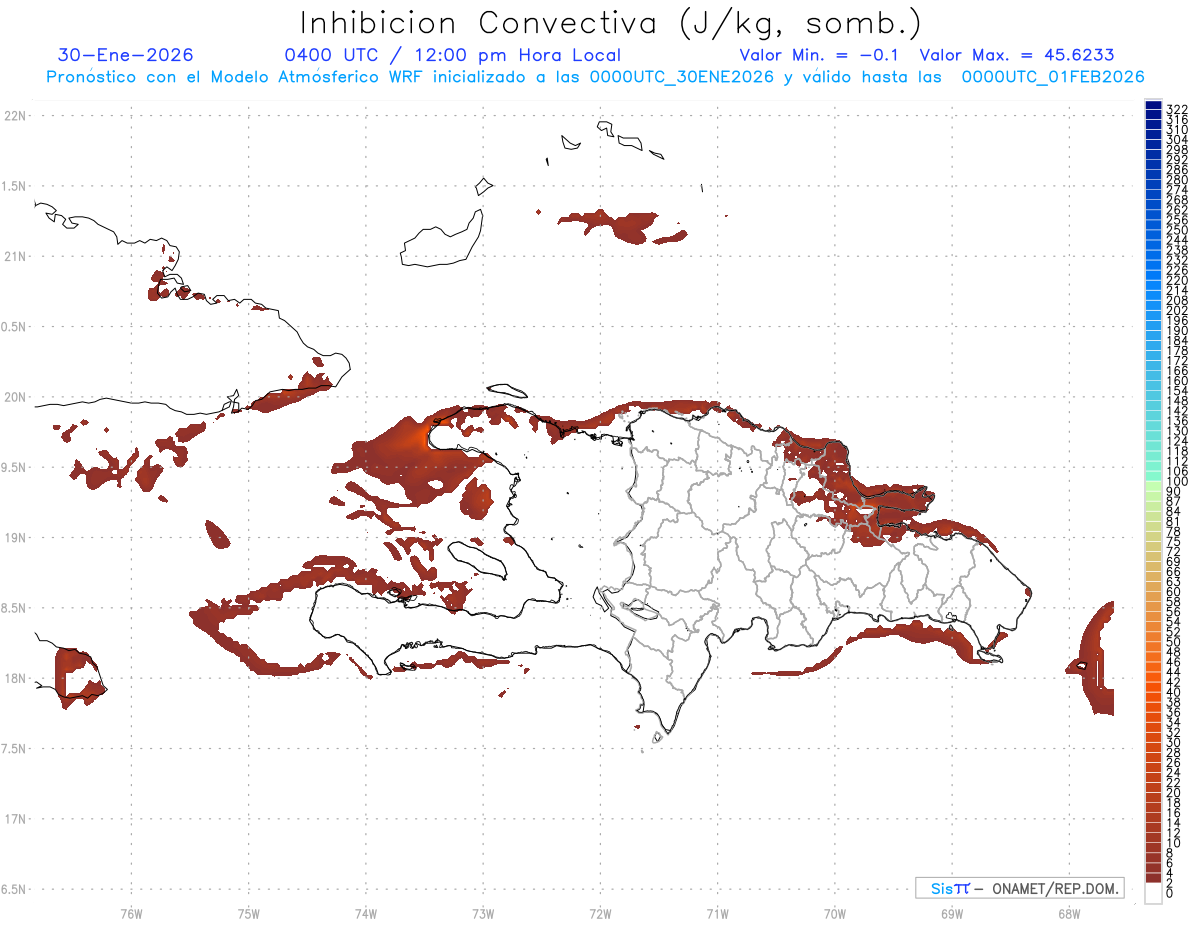Click the title 'Inhibicion Convectiva (J/kg, somb.)'

pos(610,23)
